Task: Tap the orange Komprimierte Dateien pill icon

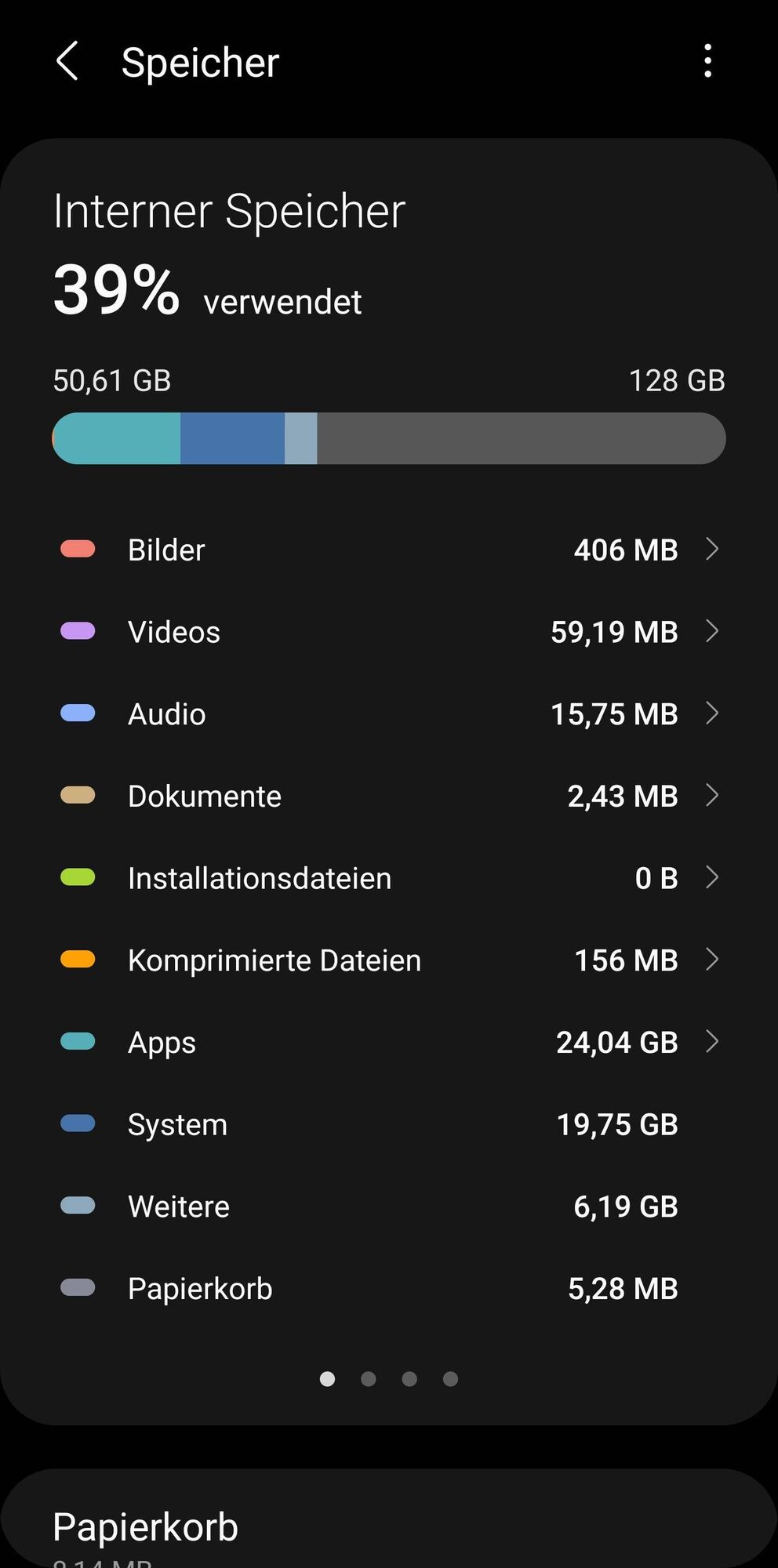Action: [x=78, y=959]
